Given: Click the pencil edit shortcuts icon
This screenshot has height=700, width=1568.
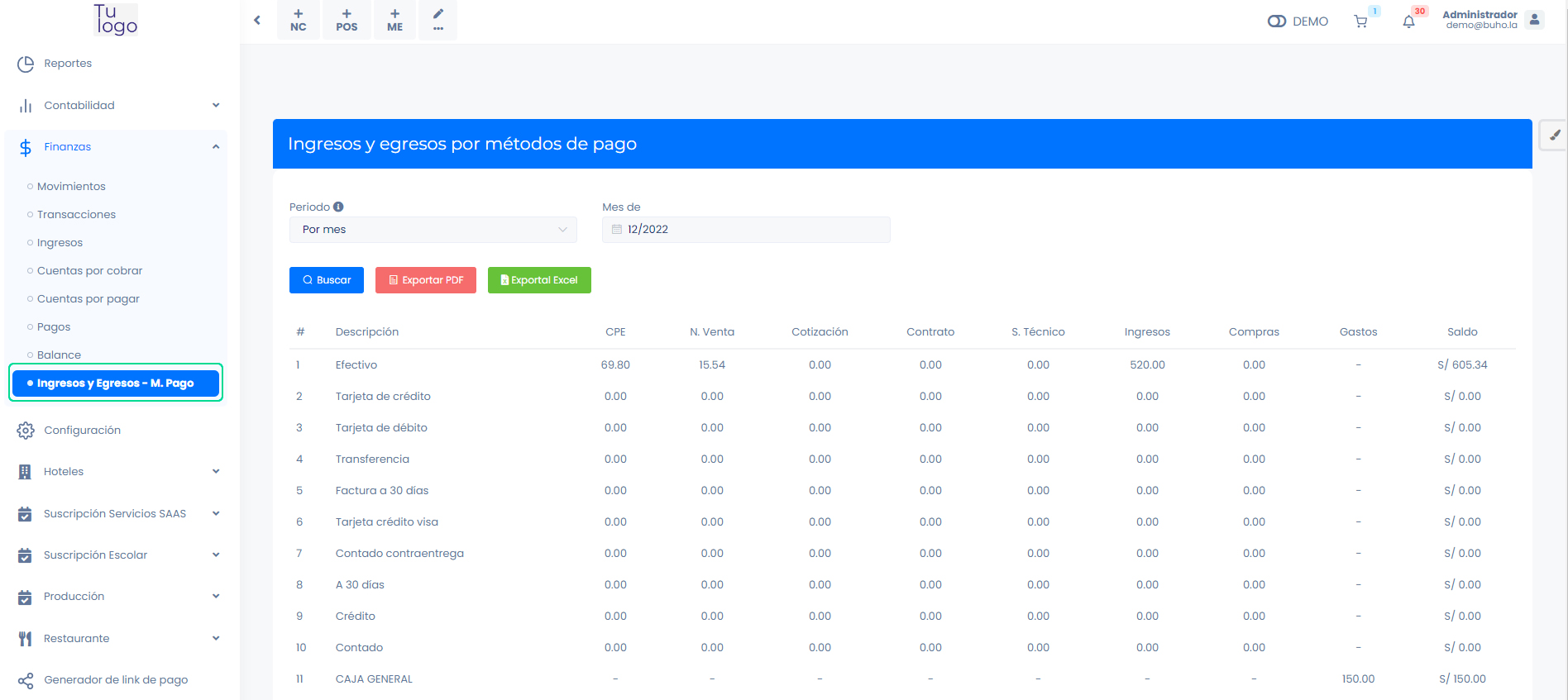Looking at the screenshot, I should 437,20.
